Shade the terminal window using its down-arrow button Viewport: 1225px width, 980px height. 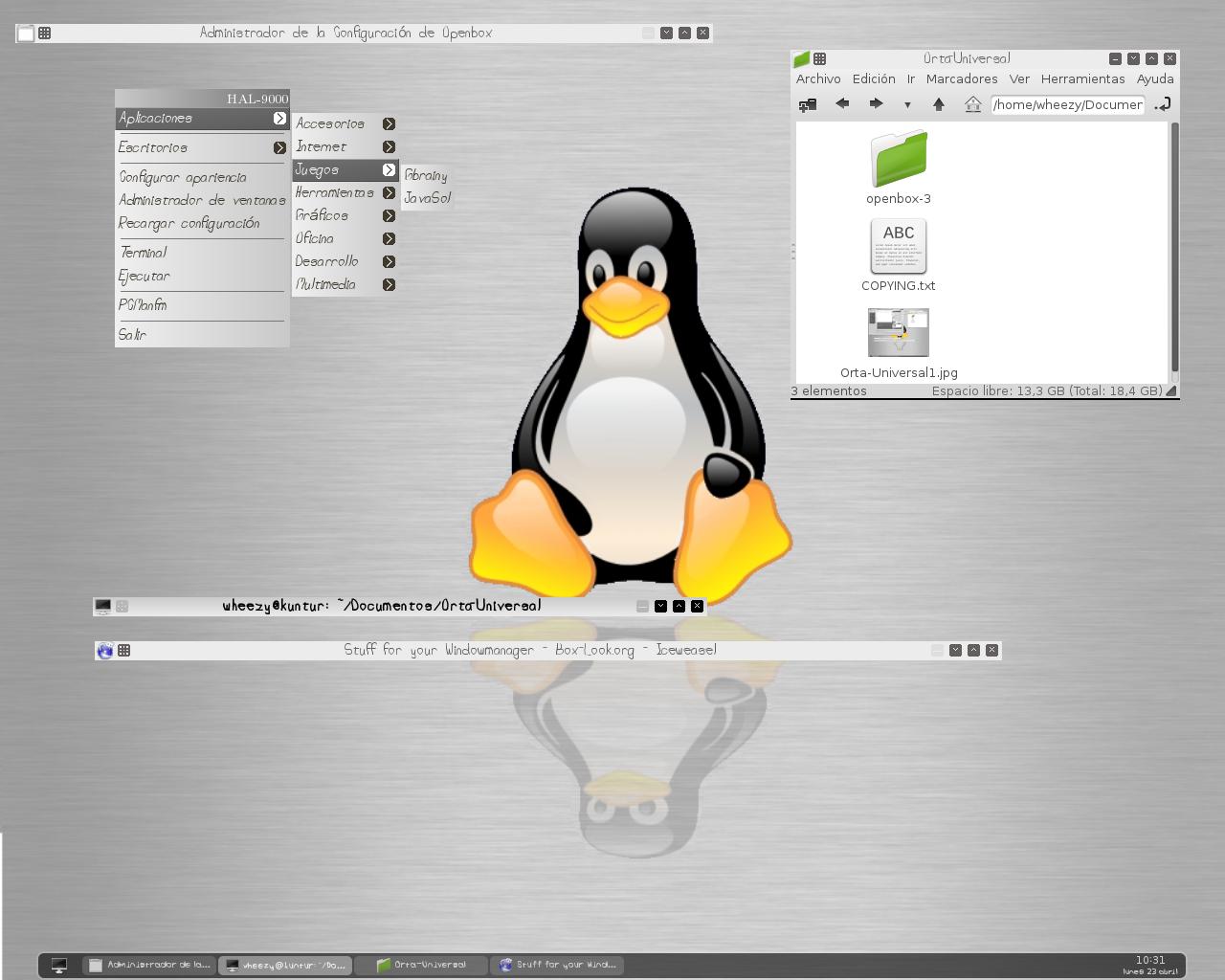(x=660, y=606)
